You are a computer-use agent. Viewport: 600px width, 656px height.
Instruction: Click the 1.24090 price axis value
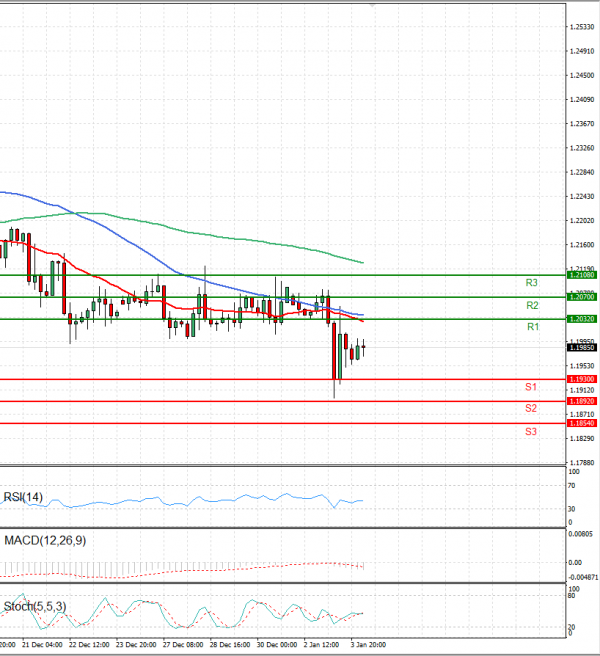pos(582,100)
